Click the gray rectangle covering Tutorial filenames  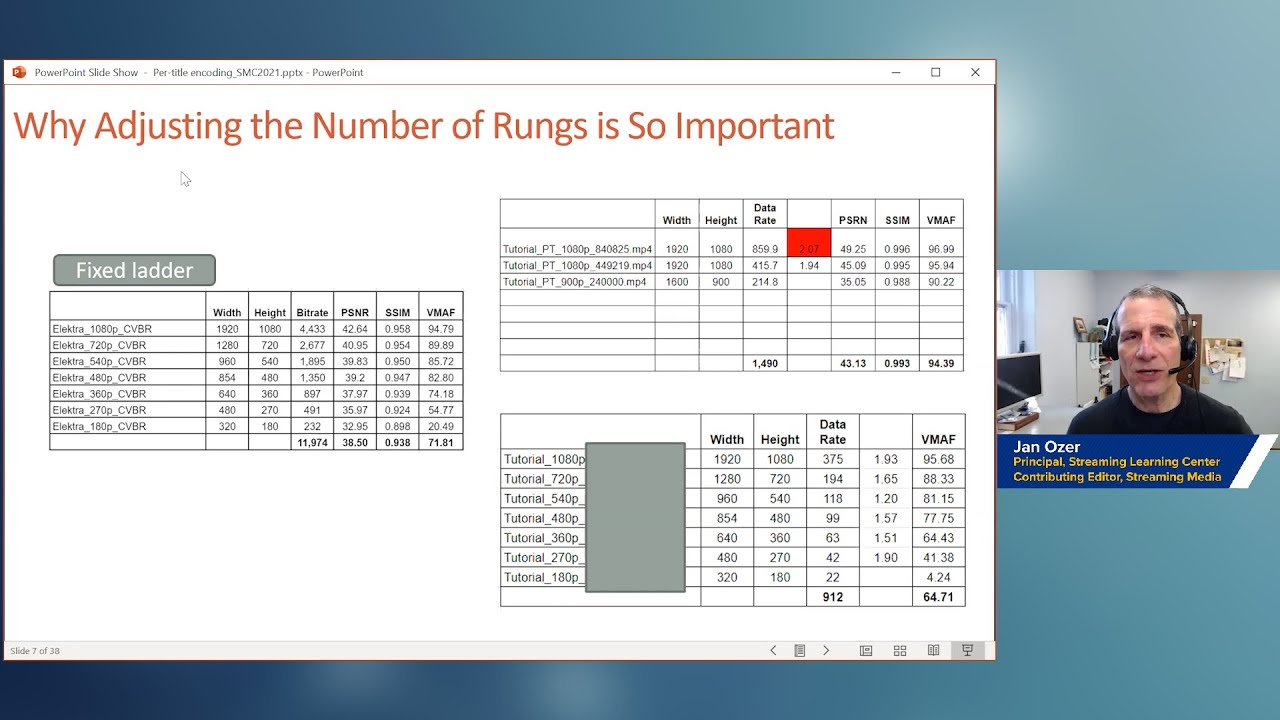pyautogui.click(x=635, y=517)
